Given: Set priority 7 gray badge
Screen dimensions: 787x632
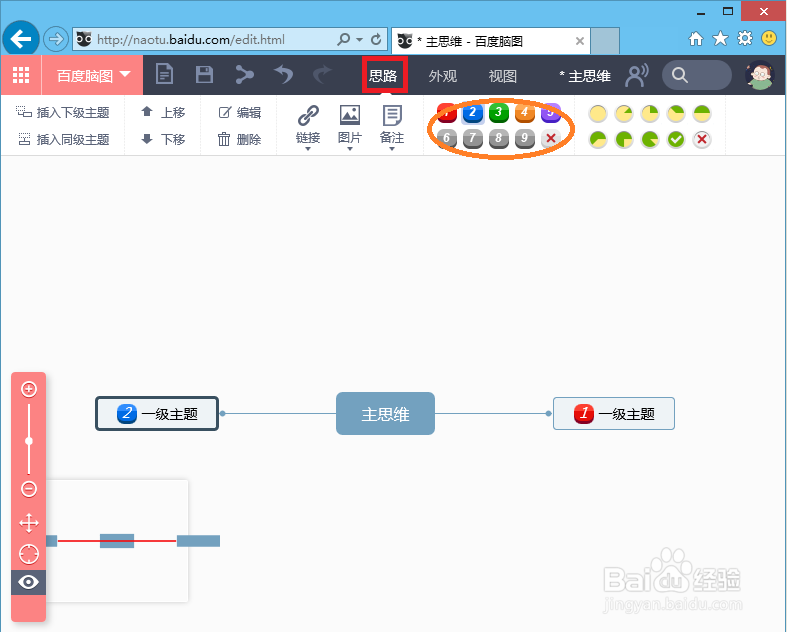Looking at the screenshot, I should (472, 139).
